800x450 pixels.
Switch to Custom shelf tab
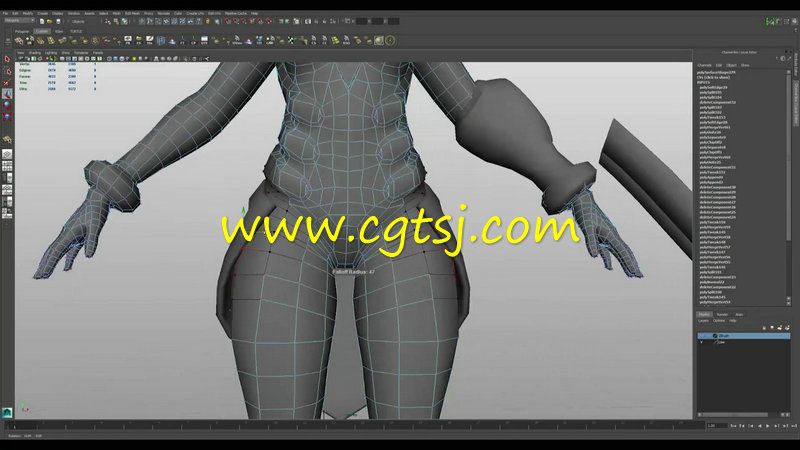[42, 31]
